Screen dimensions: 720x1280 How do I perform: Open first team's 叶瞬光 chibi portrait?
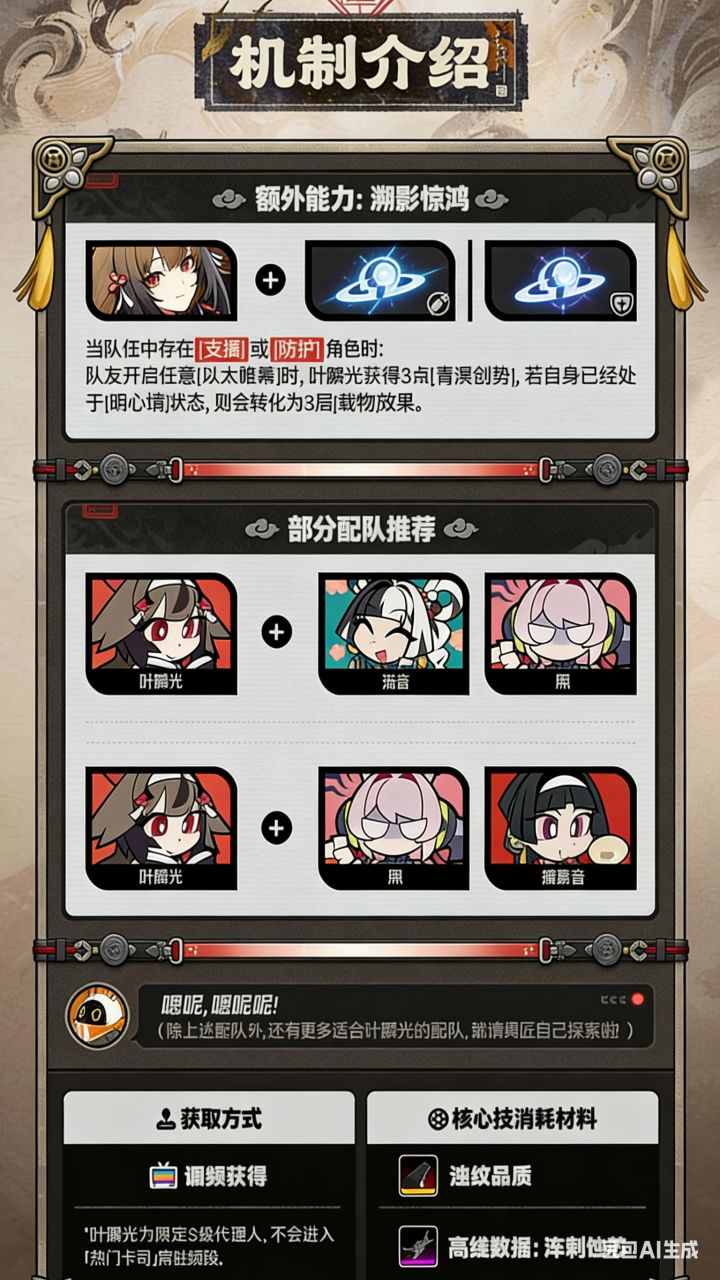[x=161, y=633]
